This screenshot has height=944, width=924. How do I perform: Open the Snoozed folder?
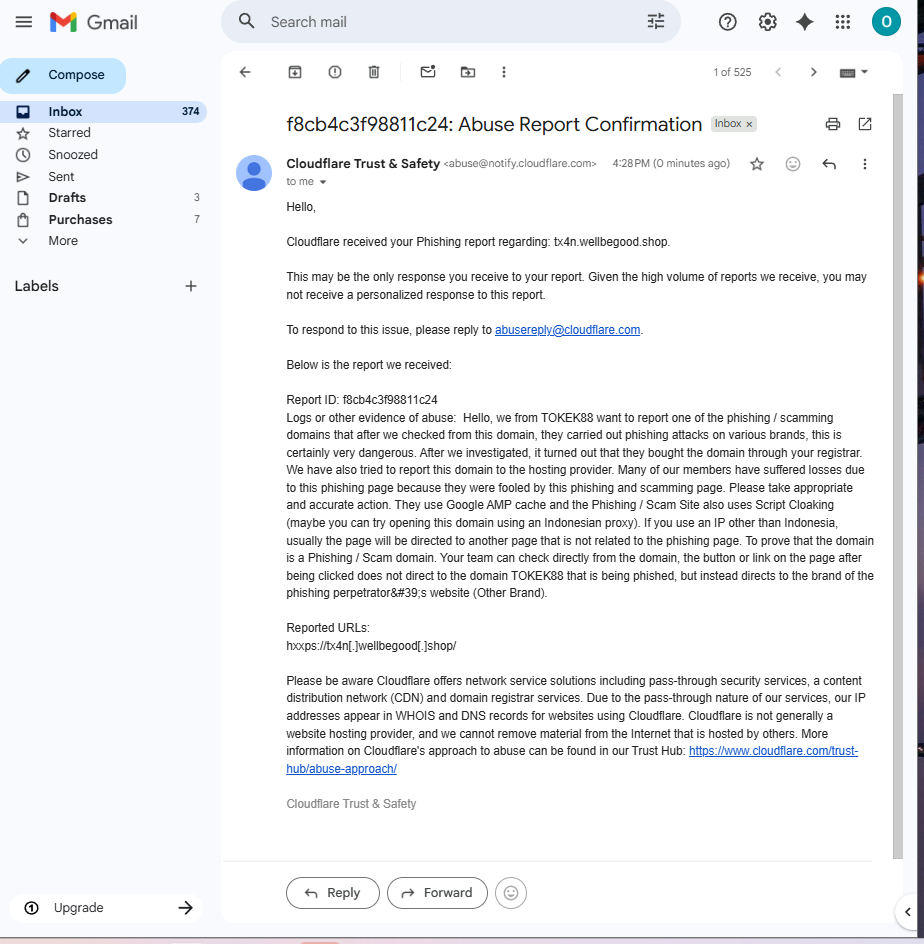[x=73, y=155]
